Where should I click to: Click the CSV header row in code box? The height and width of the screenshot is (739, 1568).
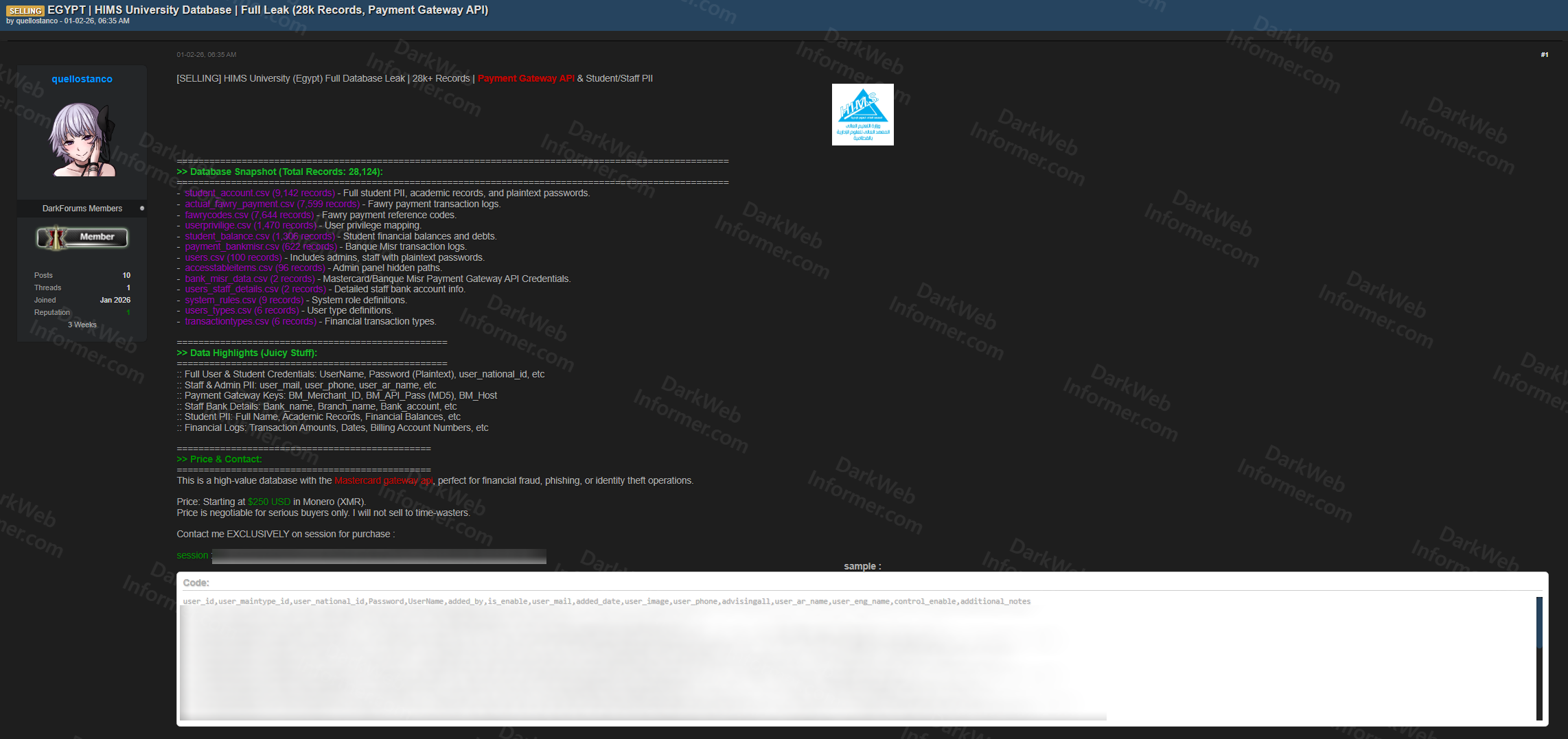pos(606,602)
